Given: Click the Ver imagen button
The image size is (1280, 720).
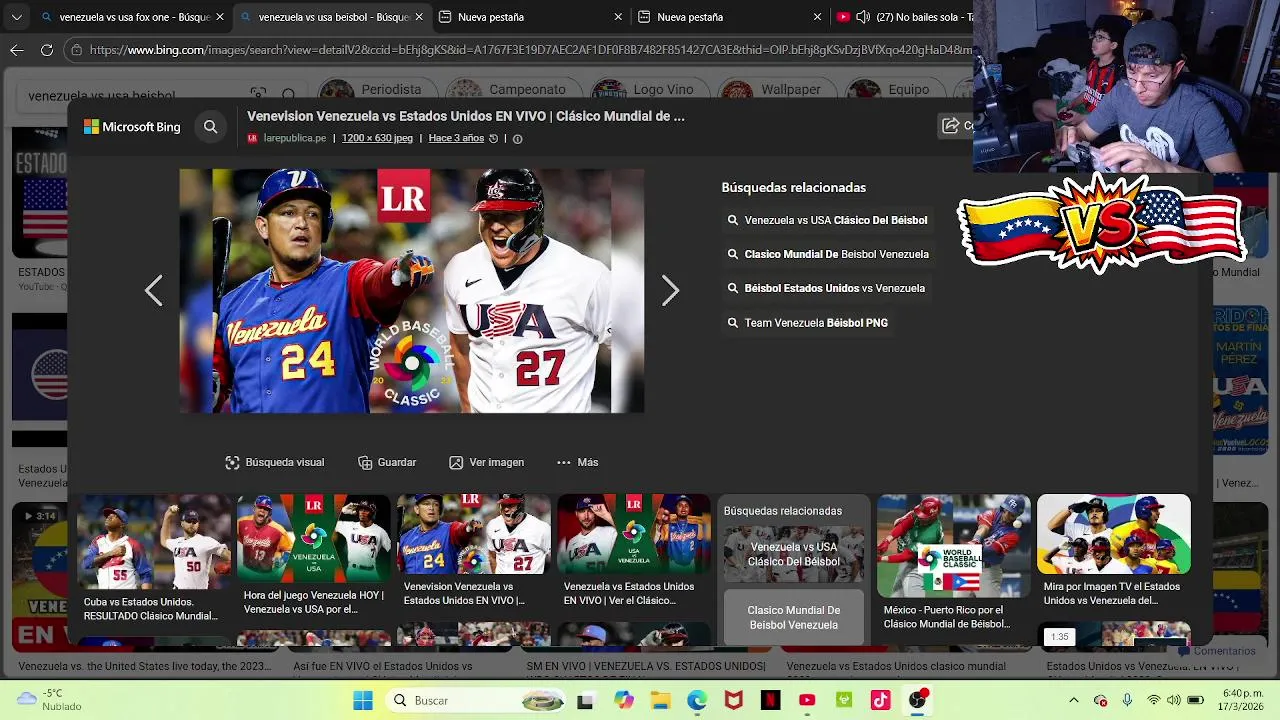Looking at the screenshot, I should coord(486,462).
